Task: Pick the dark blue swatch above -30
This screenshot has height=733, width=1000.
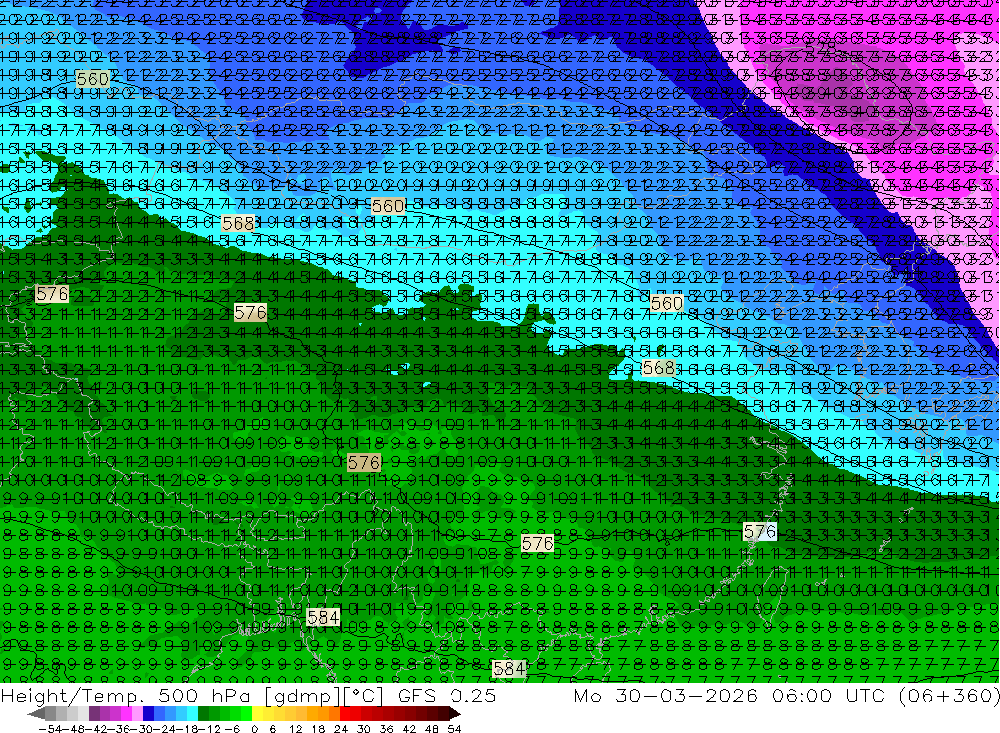Action: [x=149, y=714]
